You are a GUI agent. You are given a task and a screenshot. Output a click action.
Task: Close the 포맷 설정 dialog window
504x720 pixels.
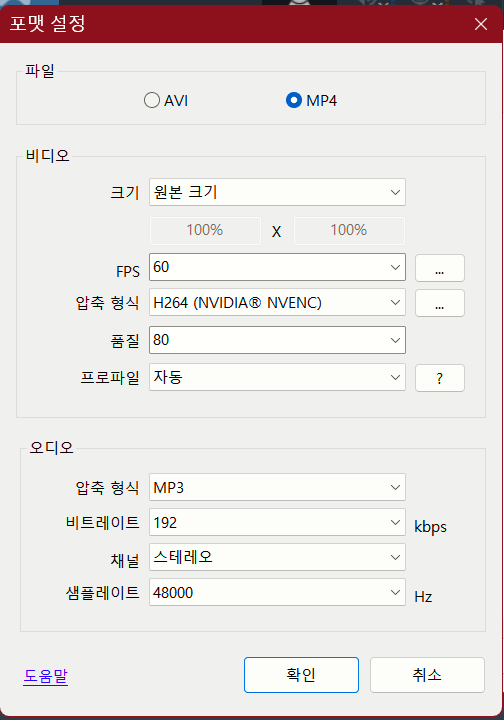coord(481,24)
